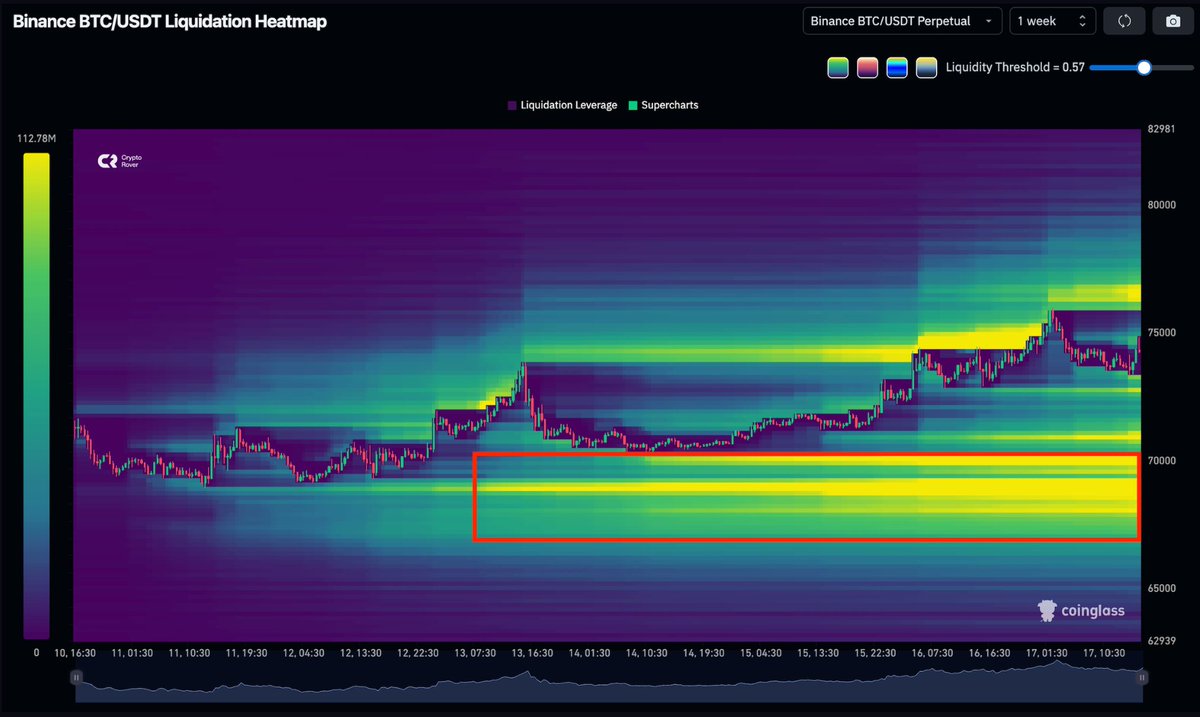Click the 70000 price axis label
The height and width of the screenshot is (717, 1200).
(x=1163, y=461)
